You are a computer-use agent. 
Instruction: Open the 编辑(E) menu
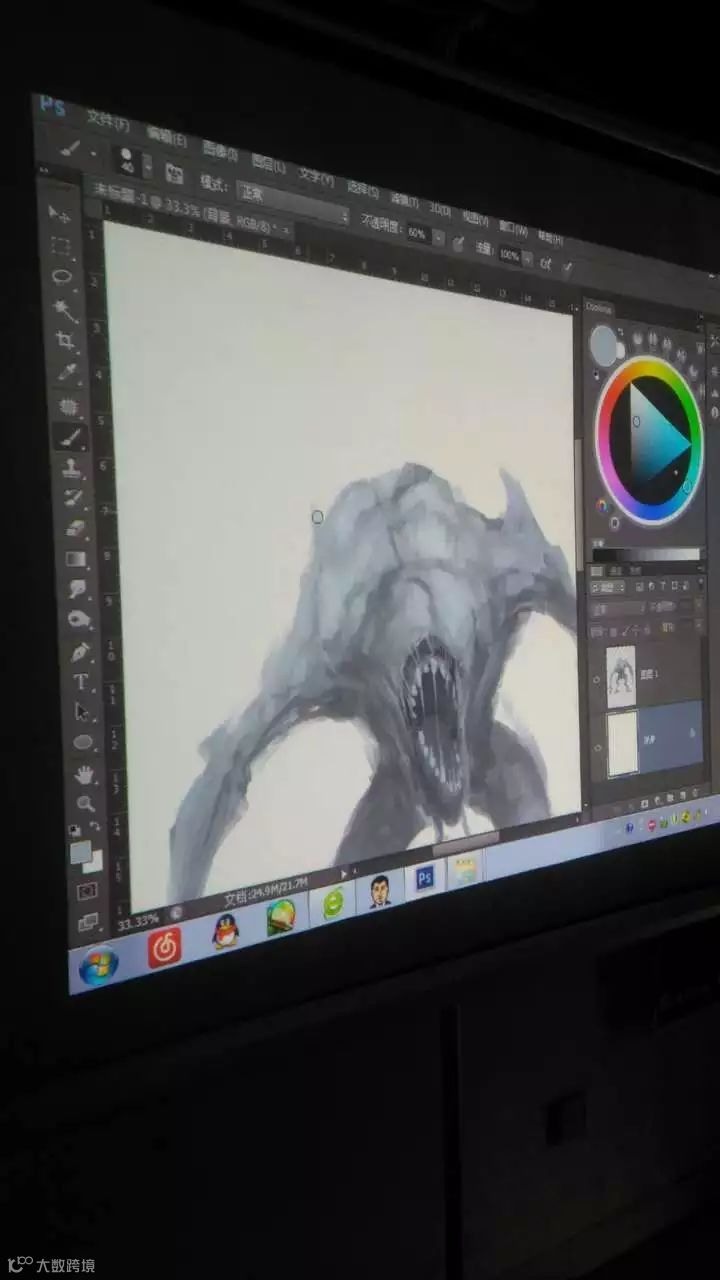coord(166,135)
